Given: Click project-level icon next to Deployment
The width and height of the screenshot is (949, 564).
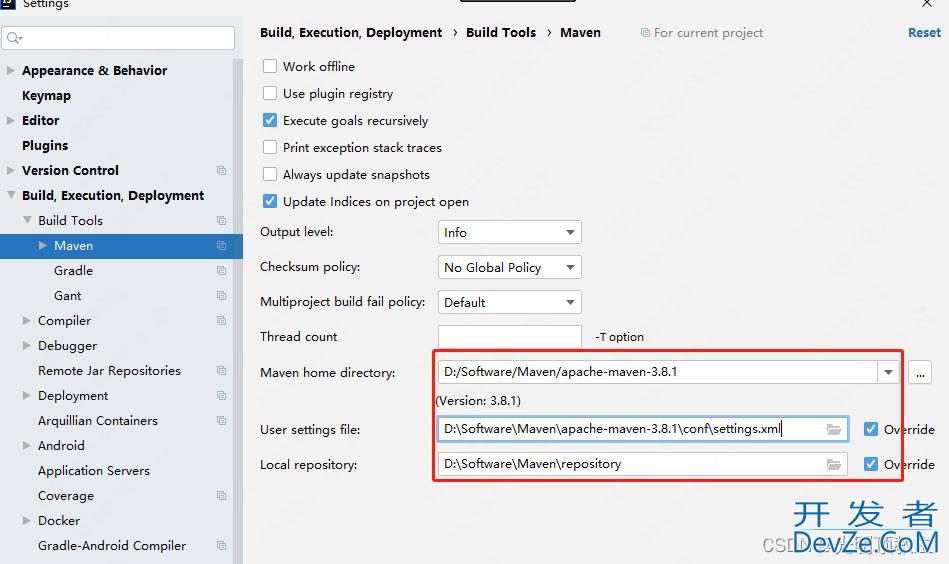Looking at the screenshot, I should coord(222,396).
